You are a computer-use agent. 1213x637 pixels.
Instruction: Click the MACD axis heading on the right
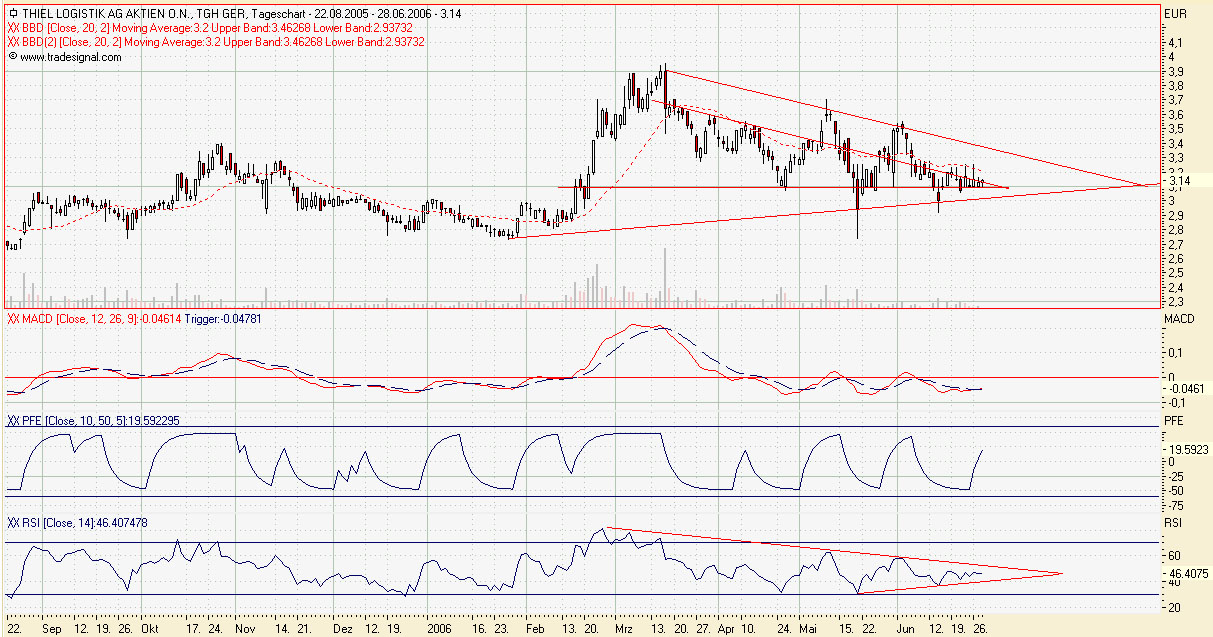(1179, 318)
